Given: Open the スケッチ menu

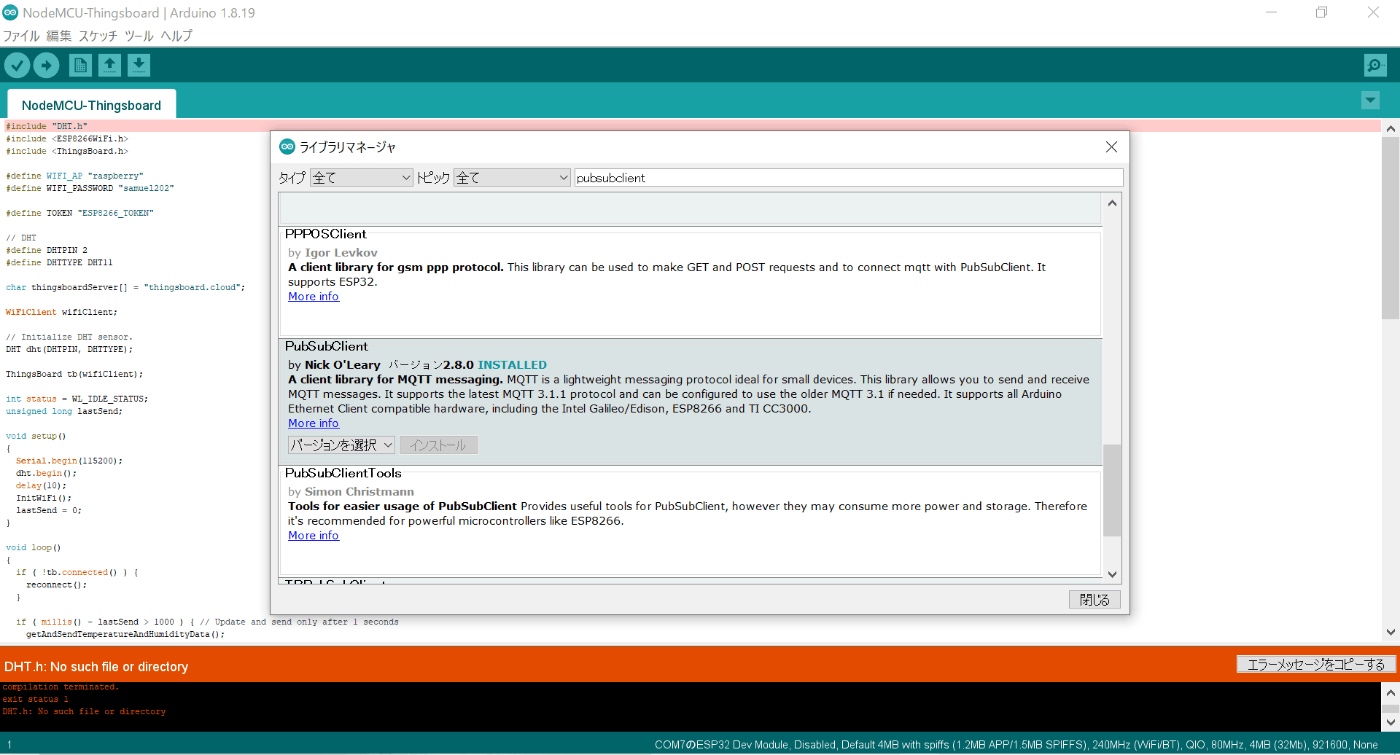Looking at the screenshot, I should (98, 35).
